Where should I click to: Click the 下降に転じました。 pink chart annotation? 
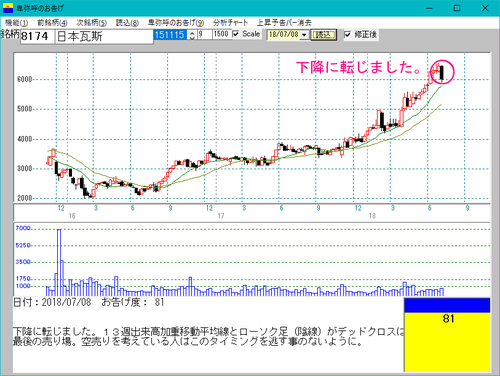point(359,67)
